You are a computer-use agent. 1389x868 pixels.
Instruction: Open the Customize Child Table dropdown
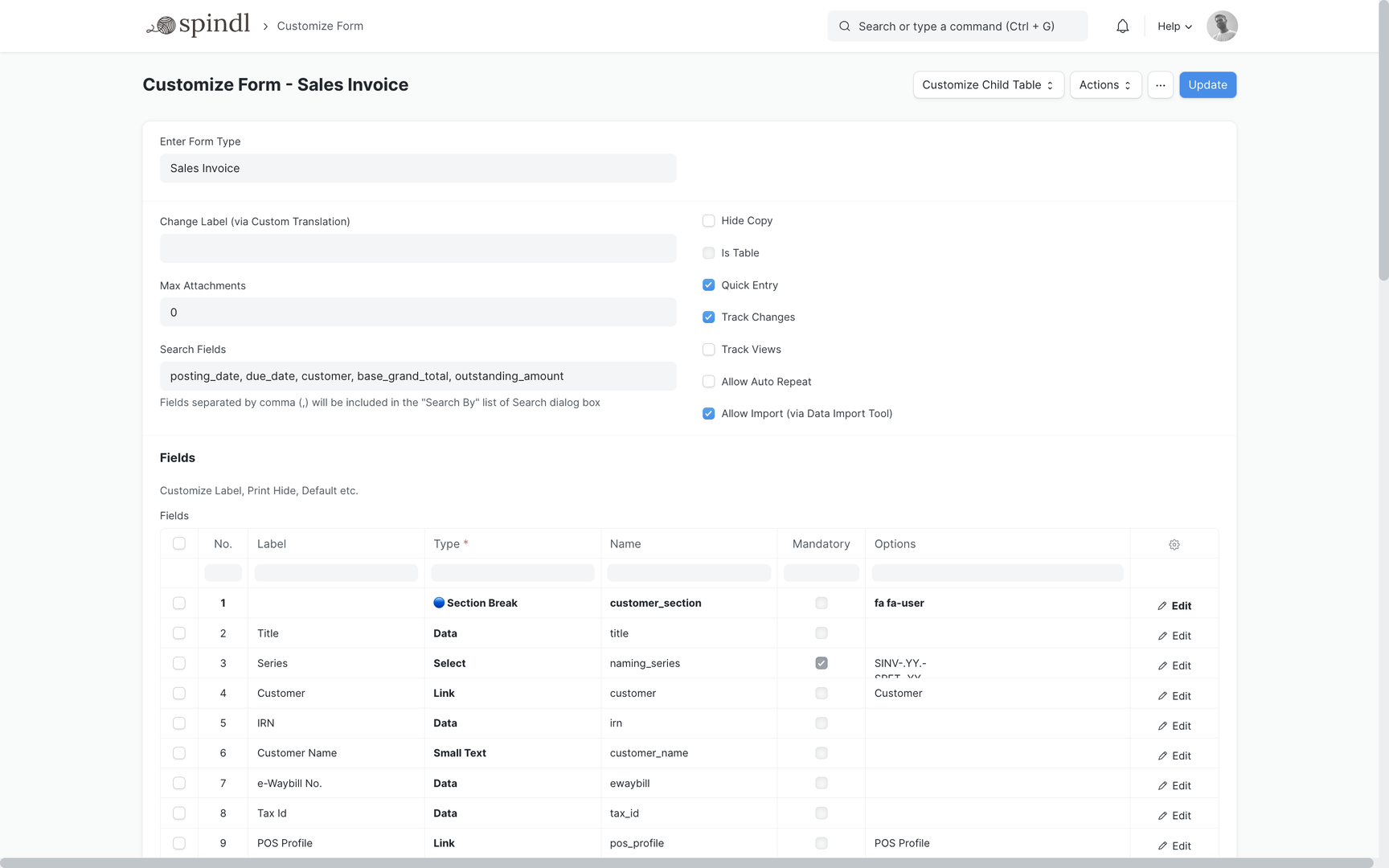988,84
